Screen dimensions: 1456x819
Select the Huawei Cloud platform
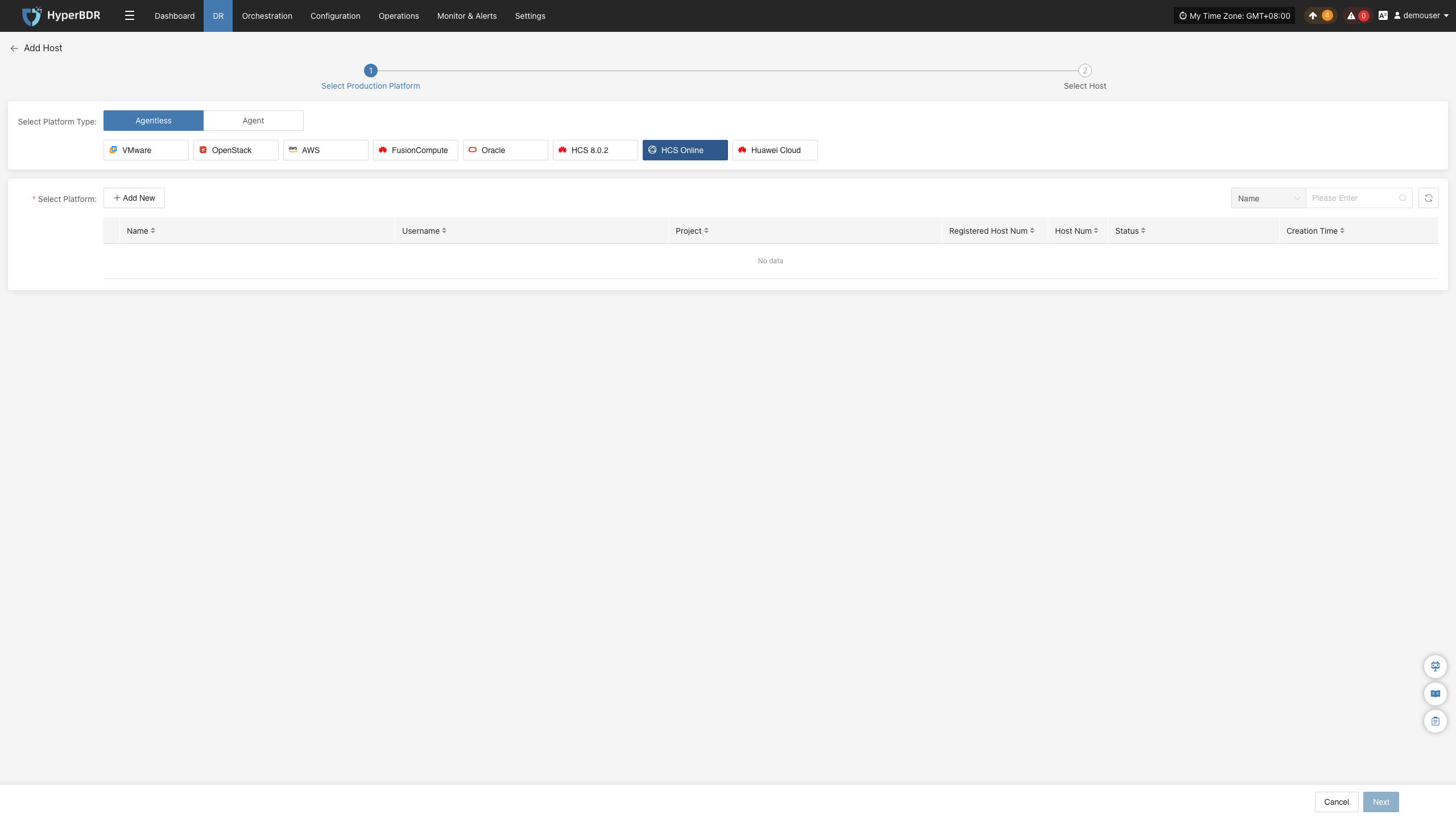775,150
